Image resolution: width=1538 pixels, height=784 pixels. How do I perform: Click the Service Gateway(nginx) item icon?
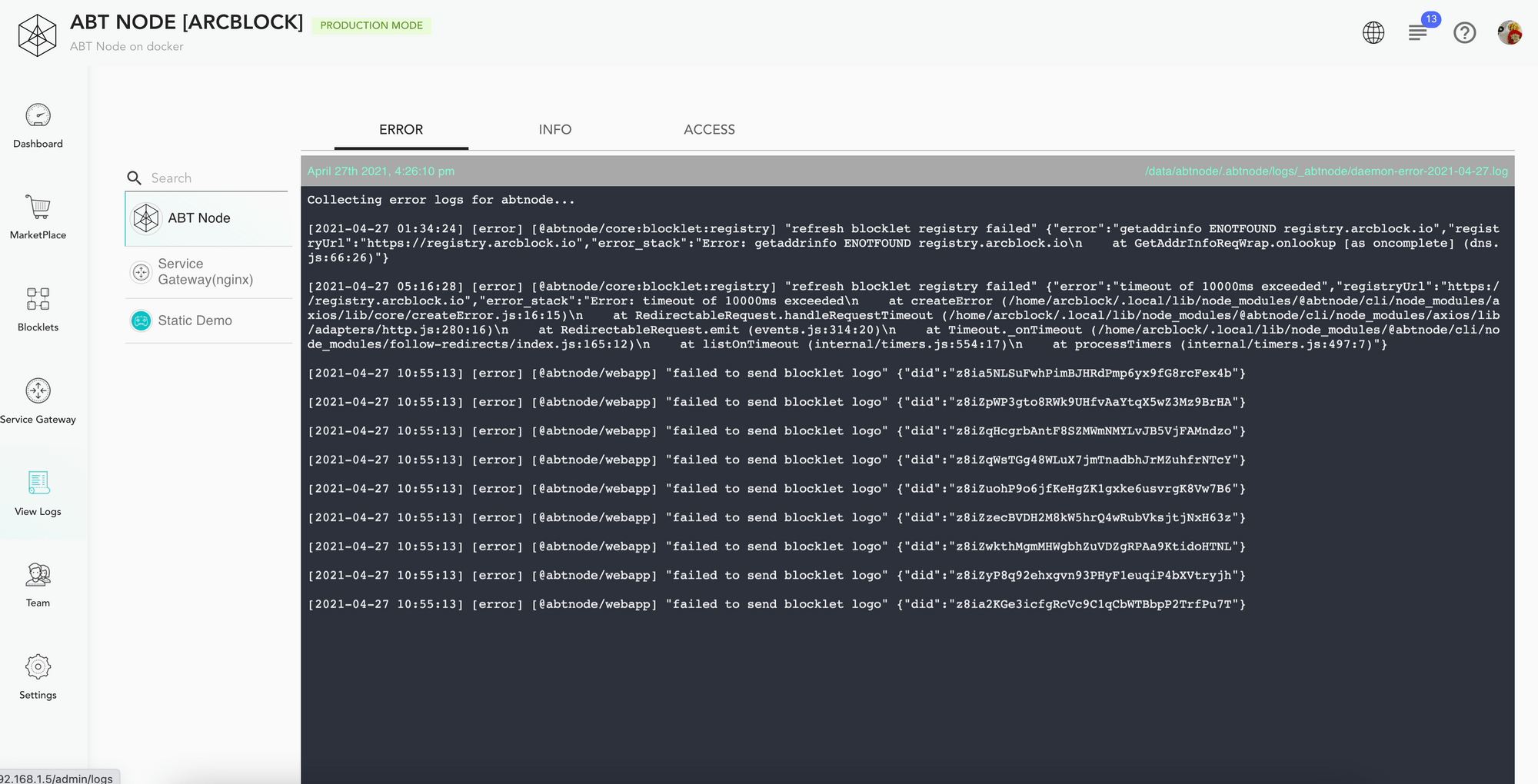pyautogui.click(x=141, y=272)
